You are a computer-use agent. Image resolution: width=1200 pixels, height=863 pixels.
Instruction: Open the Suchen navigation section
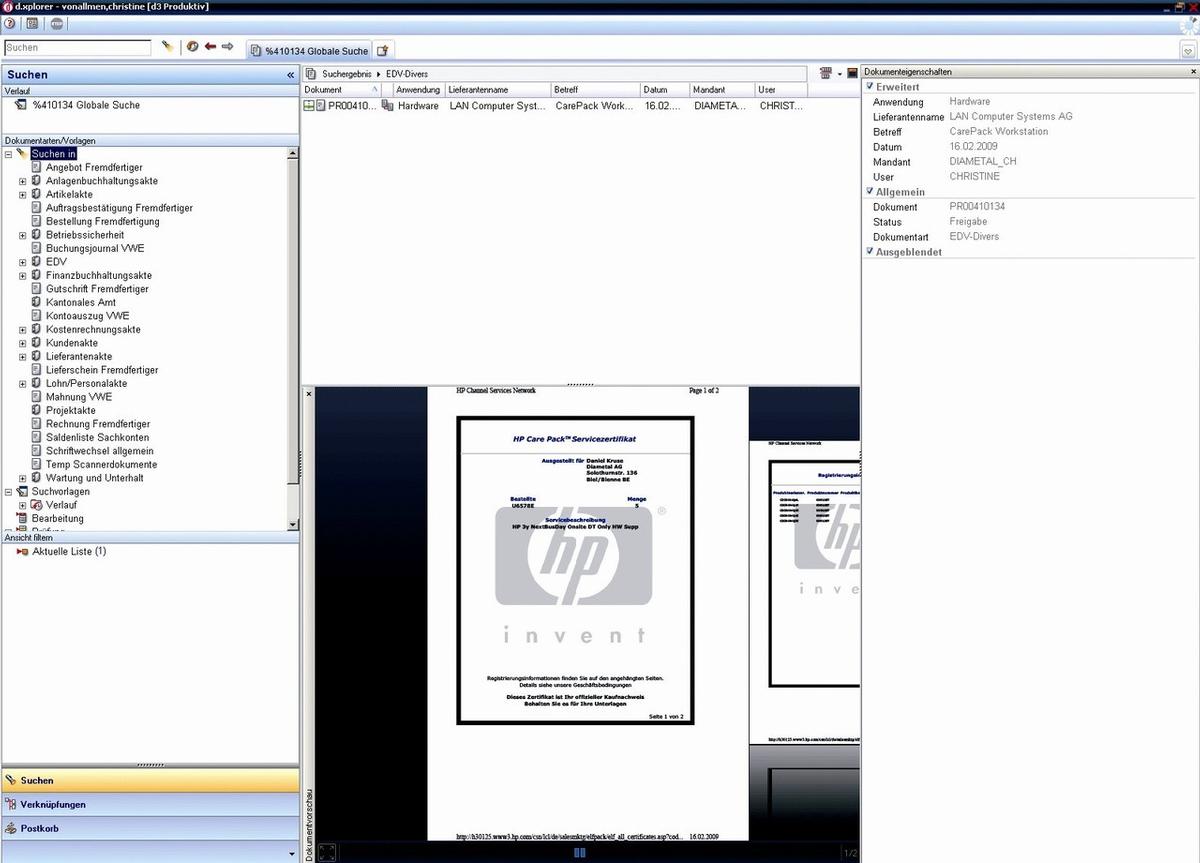pos(150,780)
